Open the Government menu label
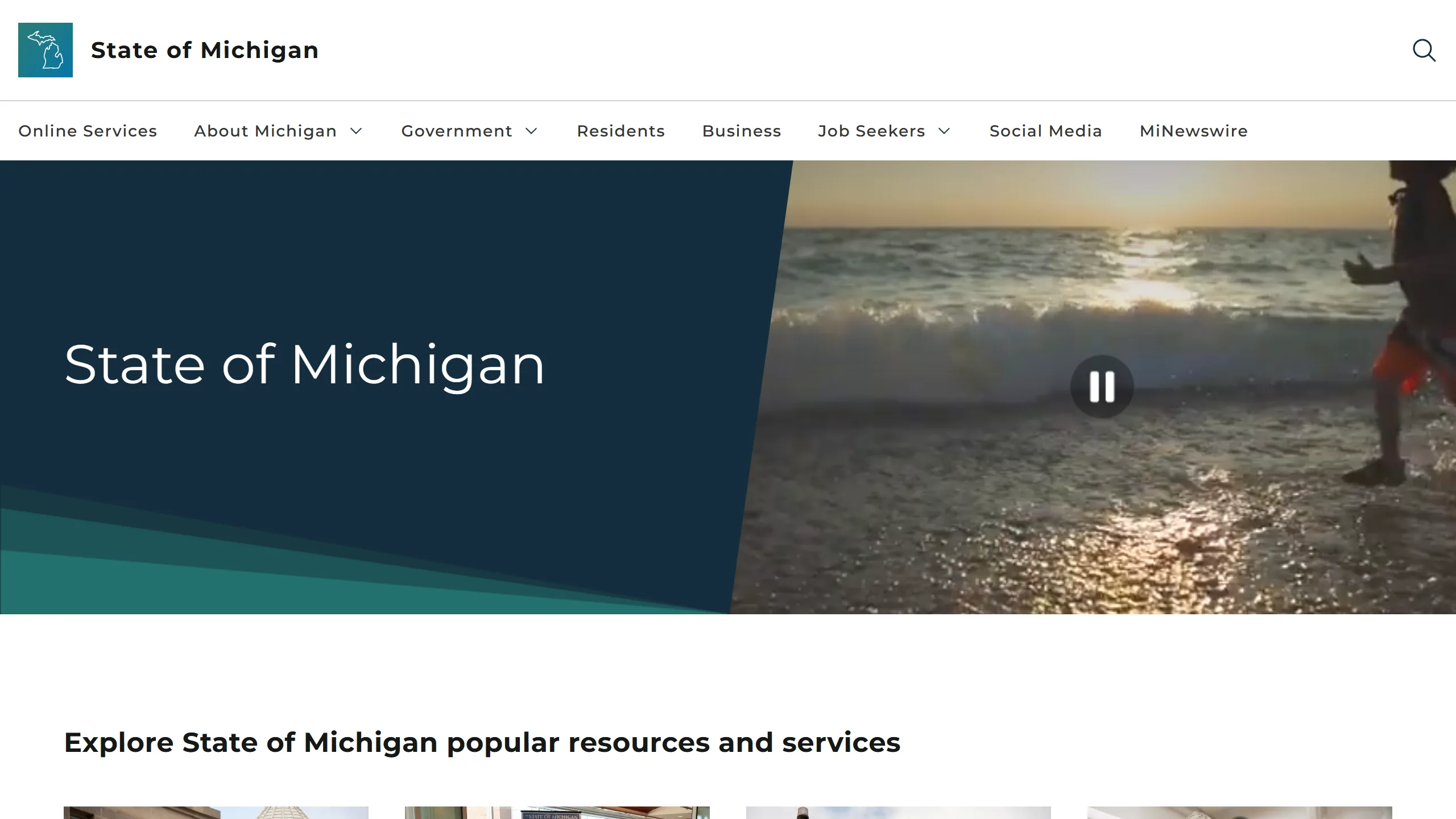 point(457,131)
